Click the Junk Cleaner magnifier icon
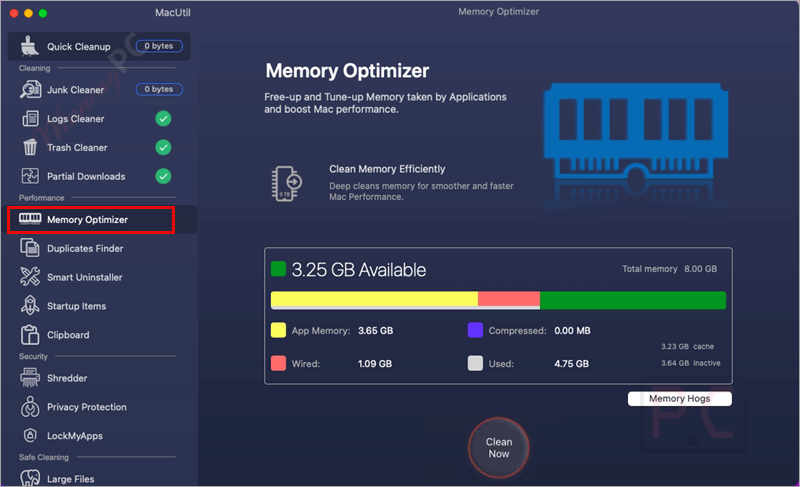The height and width of the screenshot is (487, 800). coord(30,90)
